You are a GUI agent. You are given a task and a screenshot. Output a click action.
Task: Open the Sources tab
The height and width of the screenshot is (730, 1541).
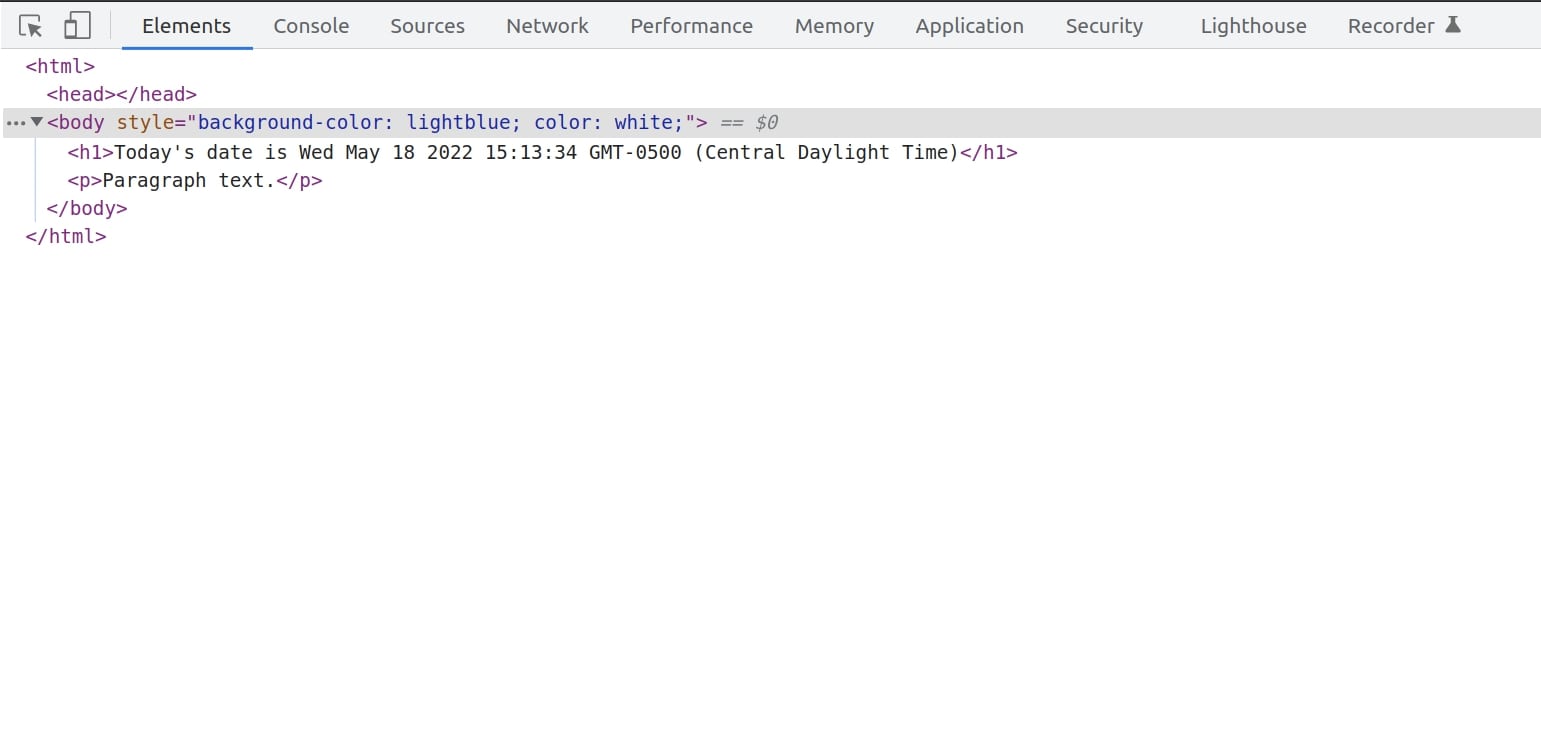(x=427, y=26)
